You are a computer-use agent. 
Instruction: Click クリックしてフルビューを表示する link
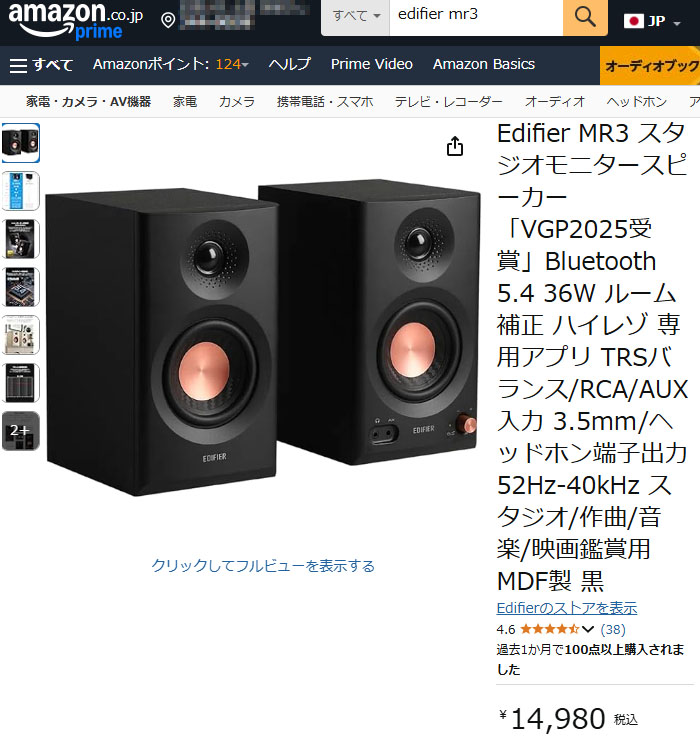[263, 565]
